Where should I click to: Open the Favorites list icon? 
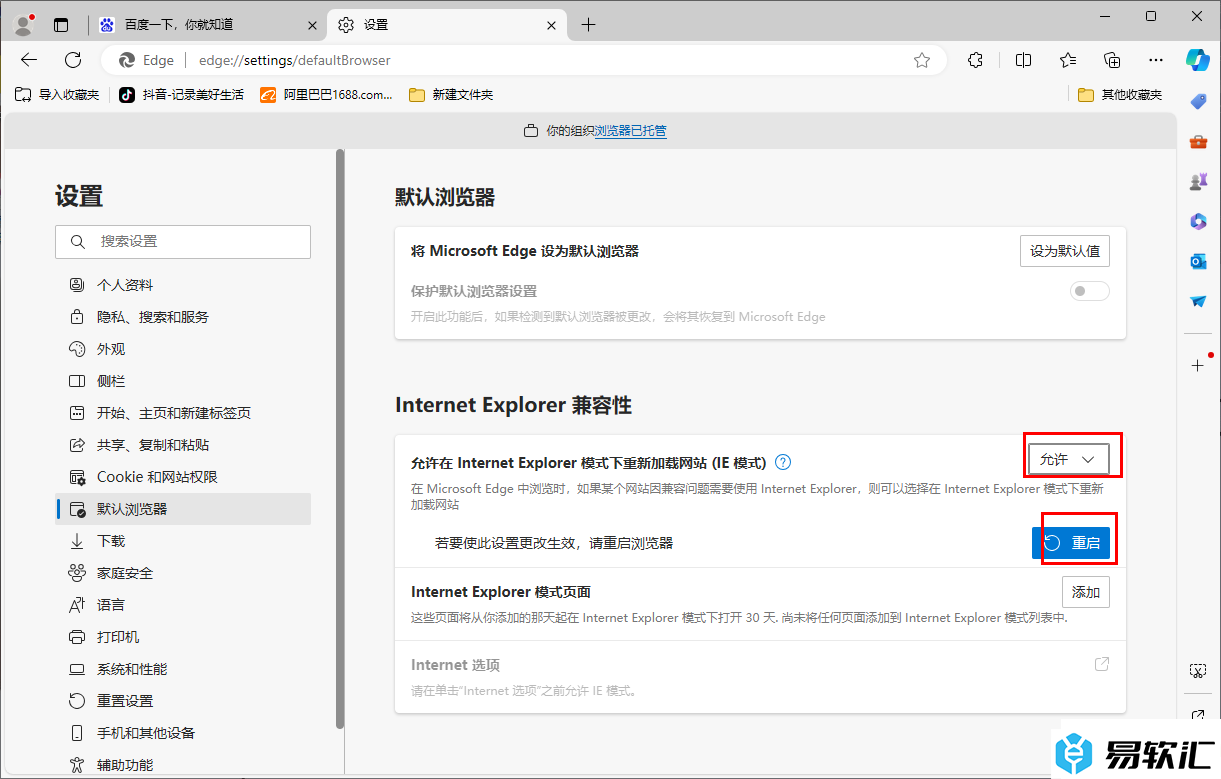pyautogui.click(x=1068, y=60)
